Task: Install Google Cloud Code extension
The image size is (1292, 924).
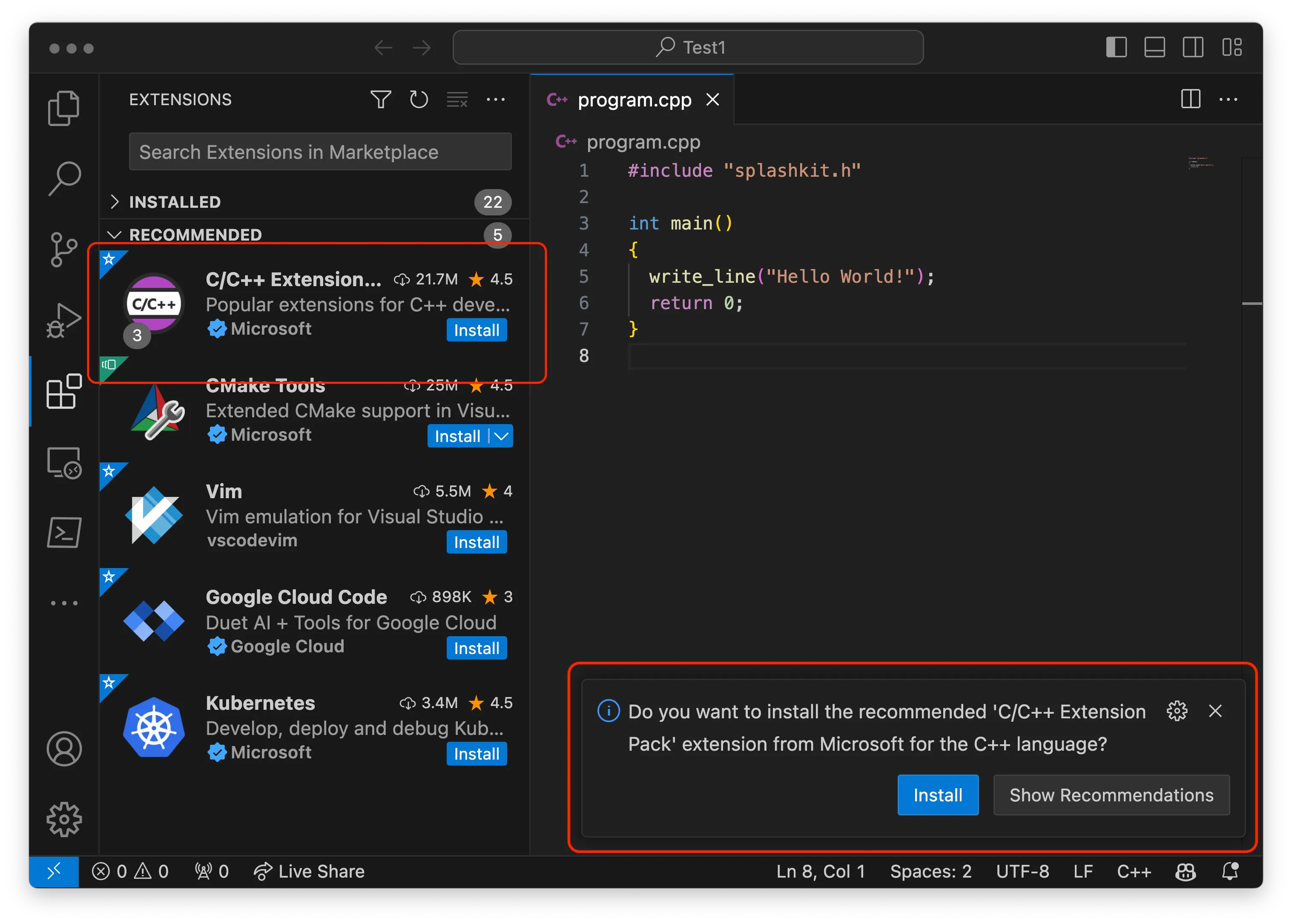Action: 476,648
